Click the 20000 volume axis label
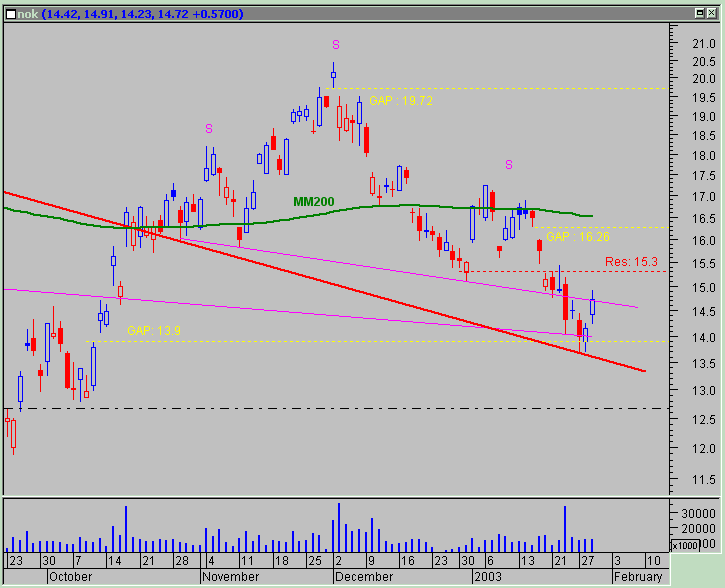Screen dimensions: 725x588 (698, 528)
